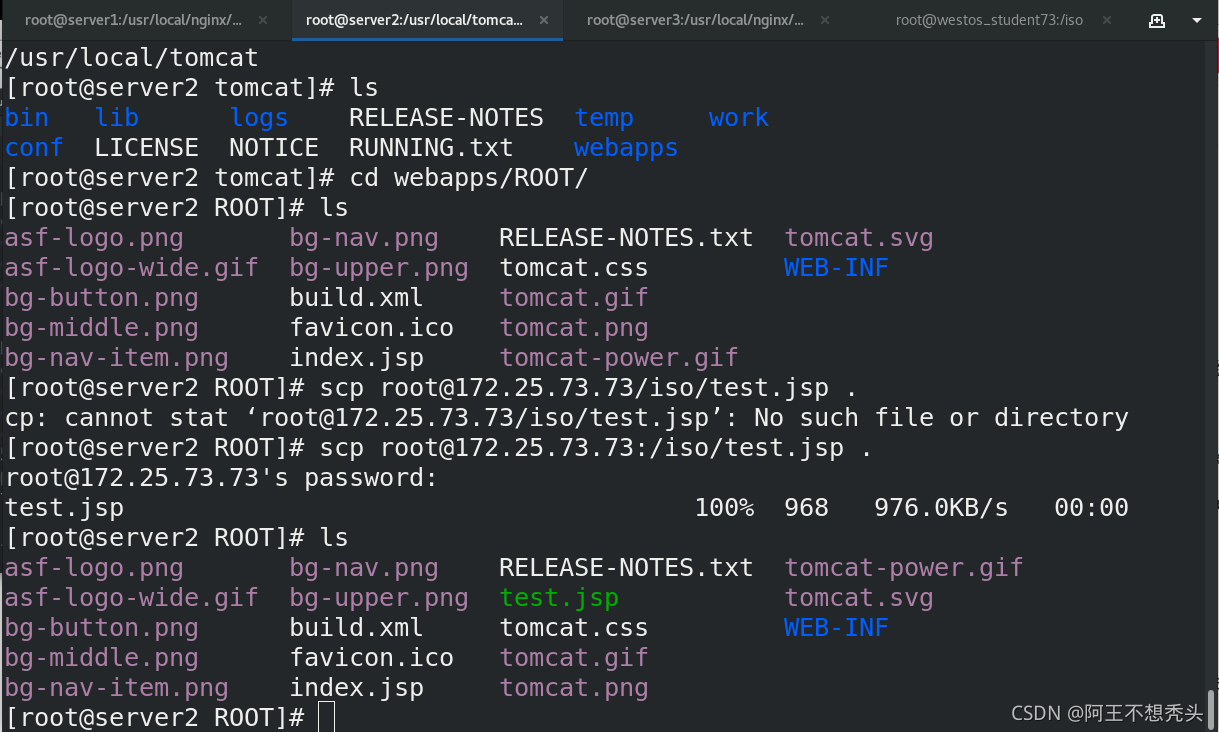The height and width of the screenshot is (732, 1219).
Task: Click 'RELEASE-NOTES' in the tomcat directory listing
Action: pyautogui.click(x=446, y=118)
